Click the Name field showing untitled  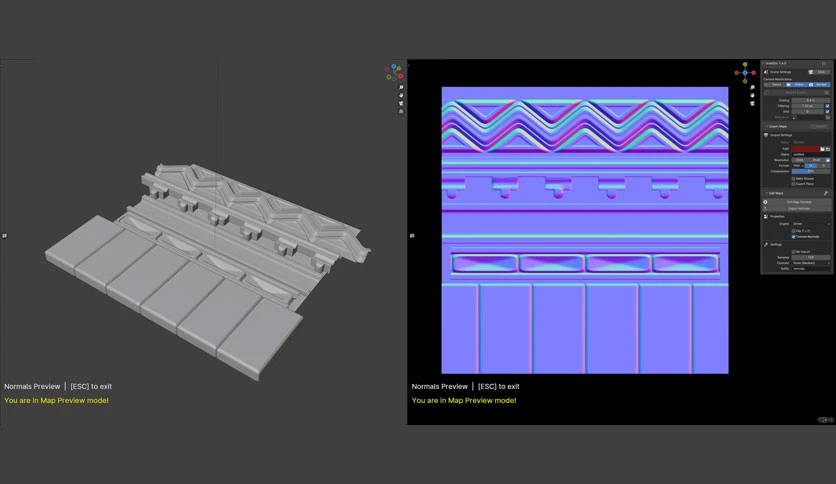(811, 155)
